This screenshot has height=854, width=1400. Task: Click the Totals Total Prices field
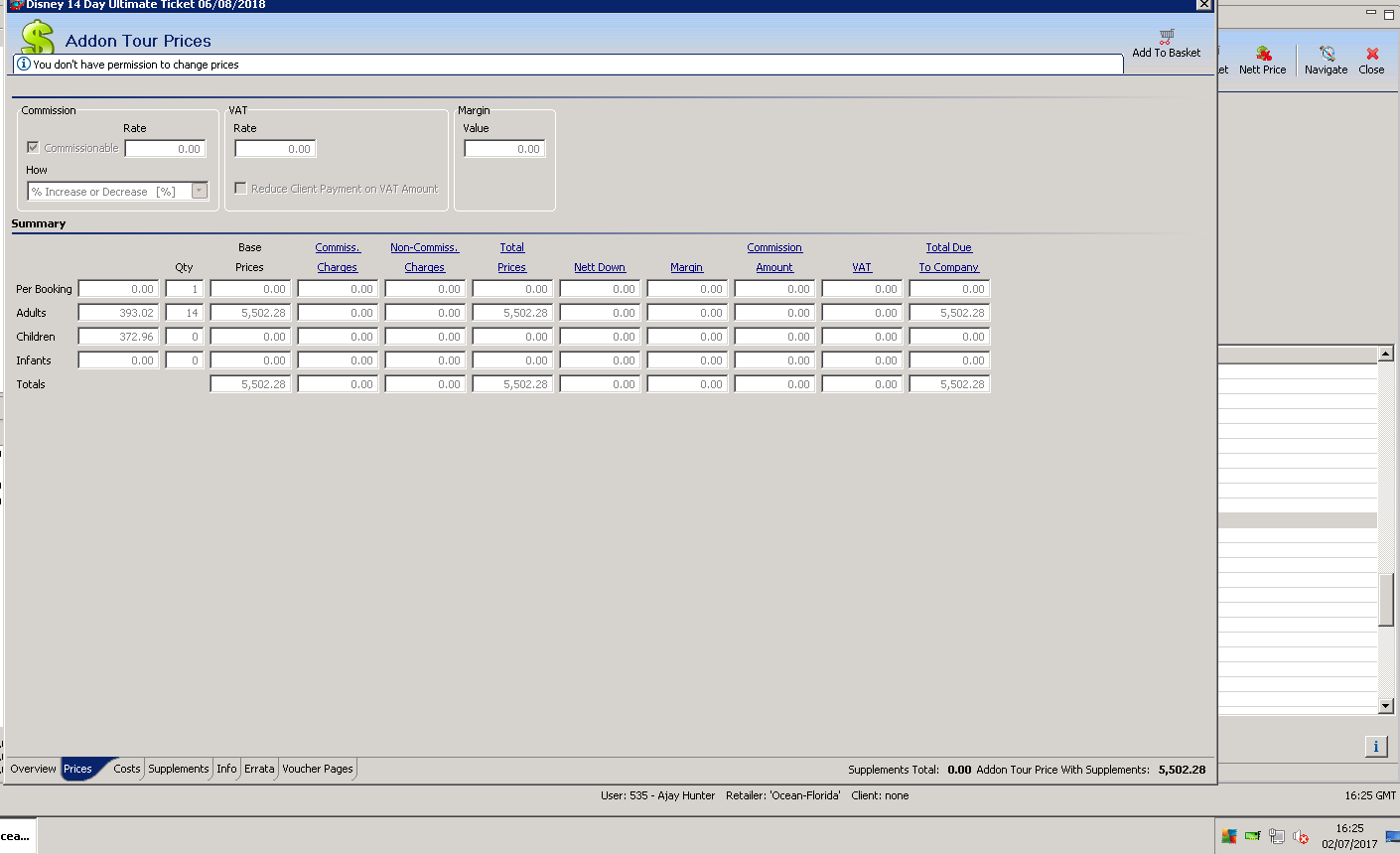click(512, 384)
